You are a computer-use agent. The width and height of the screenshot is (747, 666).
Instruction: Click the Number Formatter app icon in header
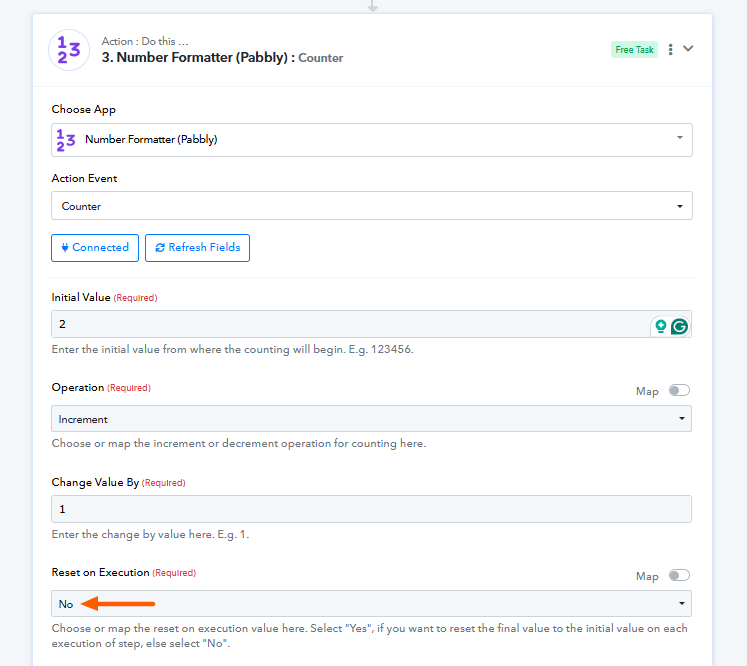pos(69,50)
